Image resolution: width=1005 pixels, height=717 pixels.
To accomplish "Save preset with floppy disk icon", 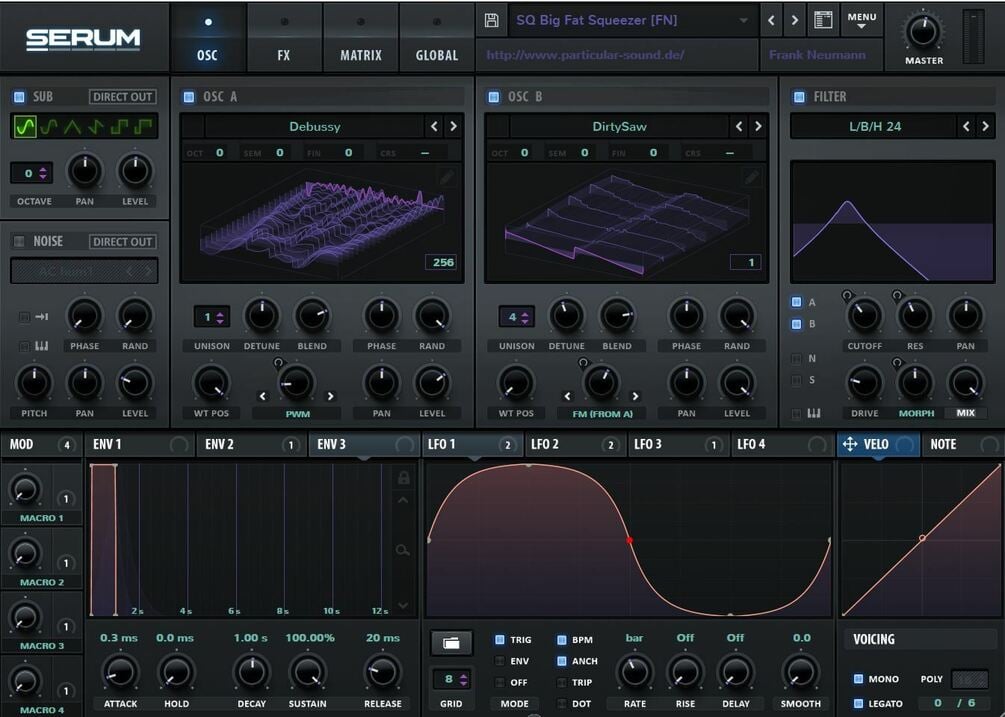I will tap(492, 21).
